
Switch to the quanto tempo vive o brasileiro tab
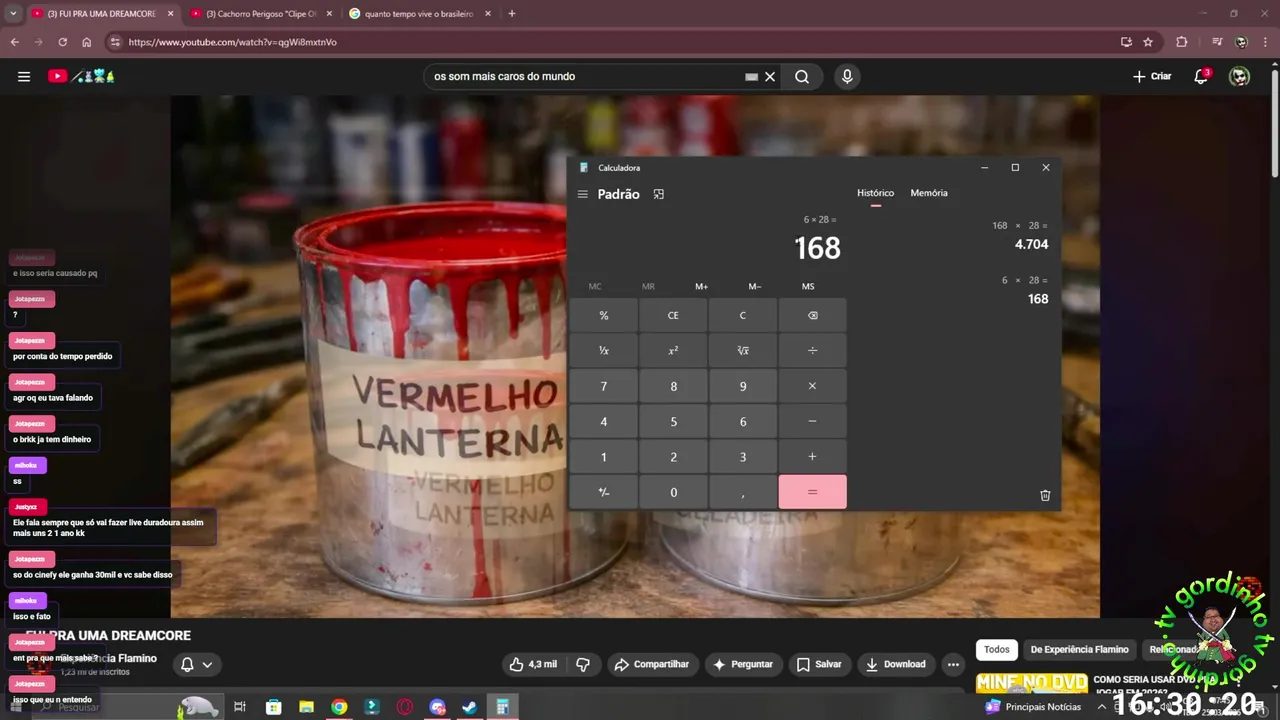pyautogui.click(x=420, y=14)
